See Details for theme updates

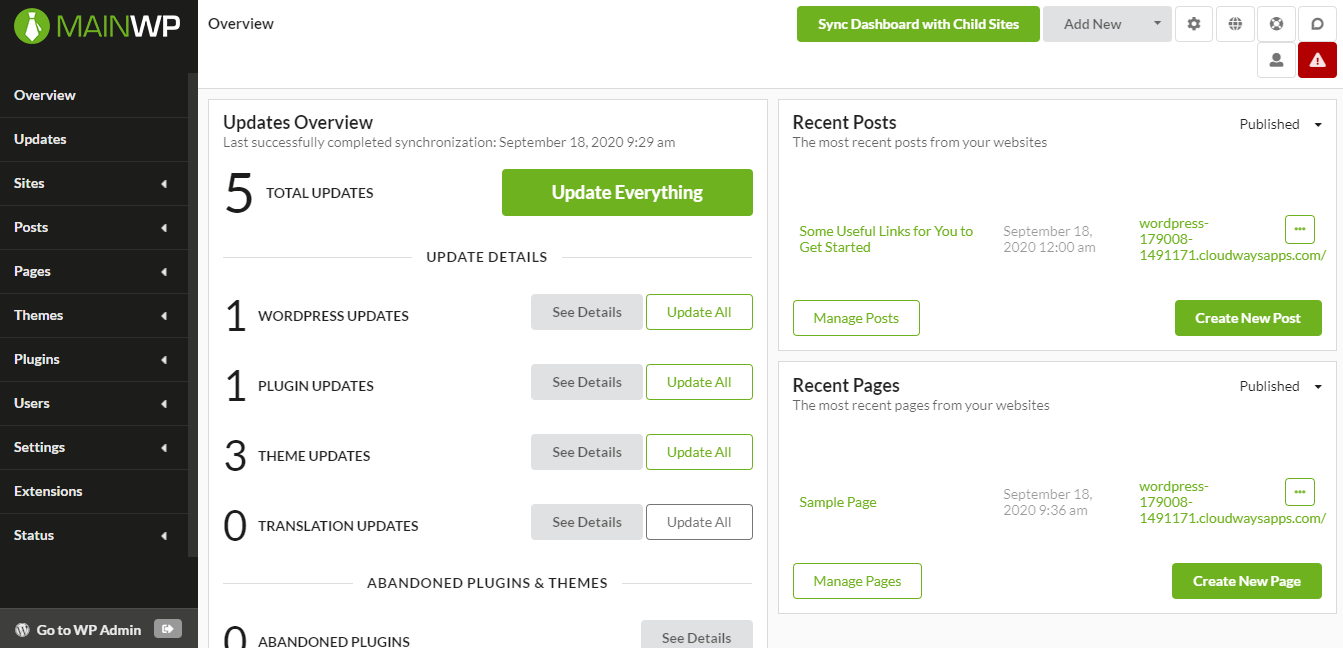(x=587, y=452)
